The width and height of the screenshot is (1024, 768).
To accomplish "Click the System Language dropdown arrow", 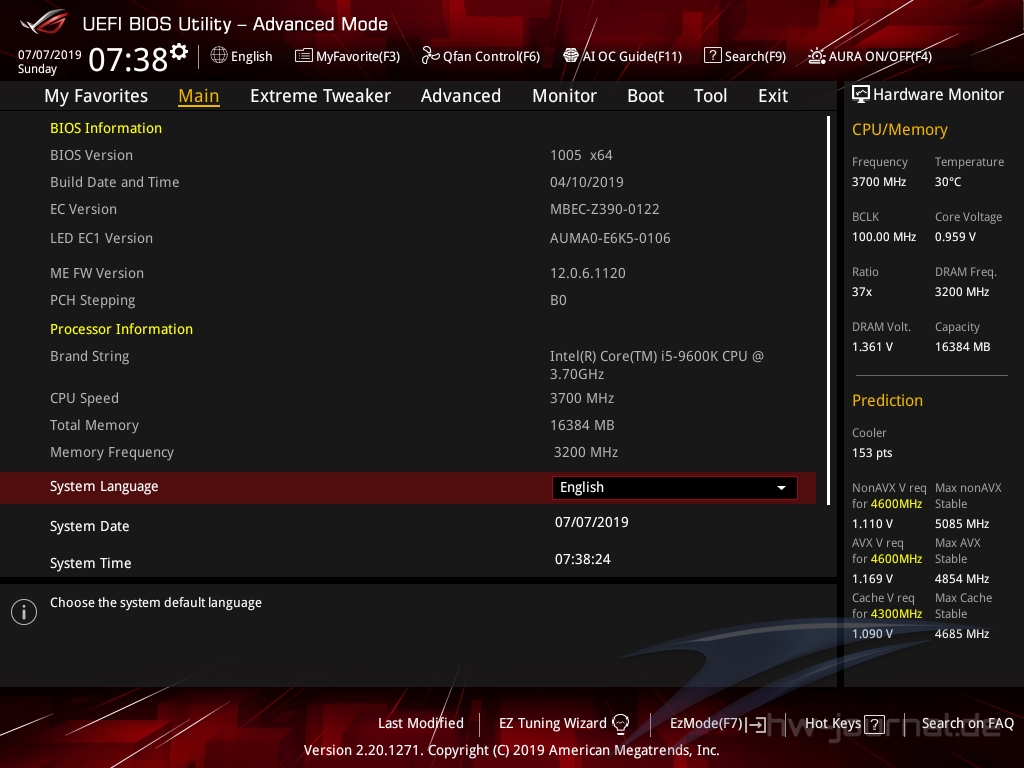I will pos(781,488).
